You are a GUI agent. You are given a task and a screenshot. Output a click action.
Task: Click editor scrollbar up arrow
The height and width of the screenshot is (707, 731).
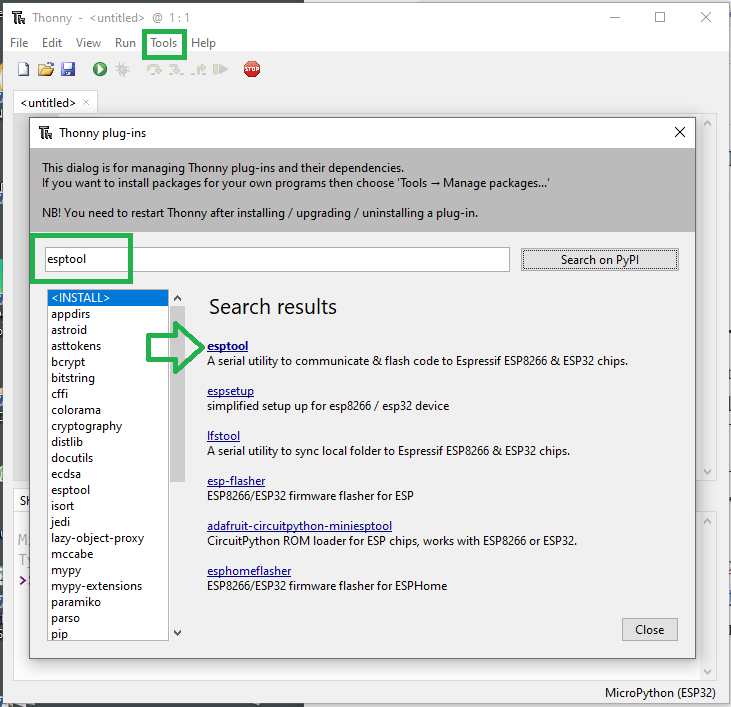[x=707, y=124]
